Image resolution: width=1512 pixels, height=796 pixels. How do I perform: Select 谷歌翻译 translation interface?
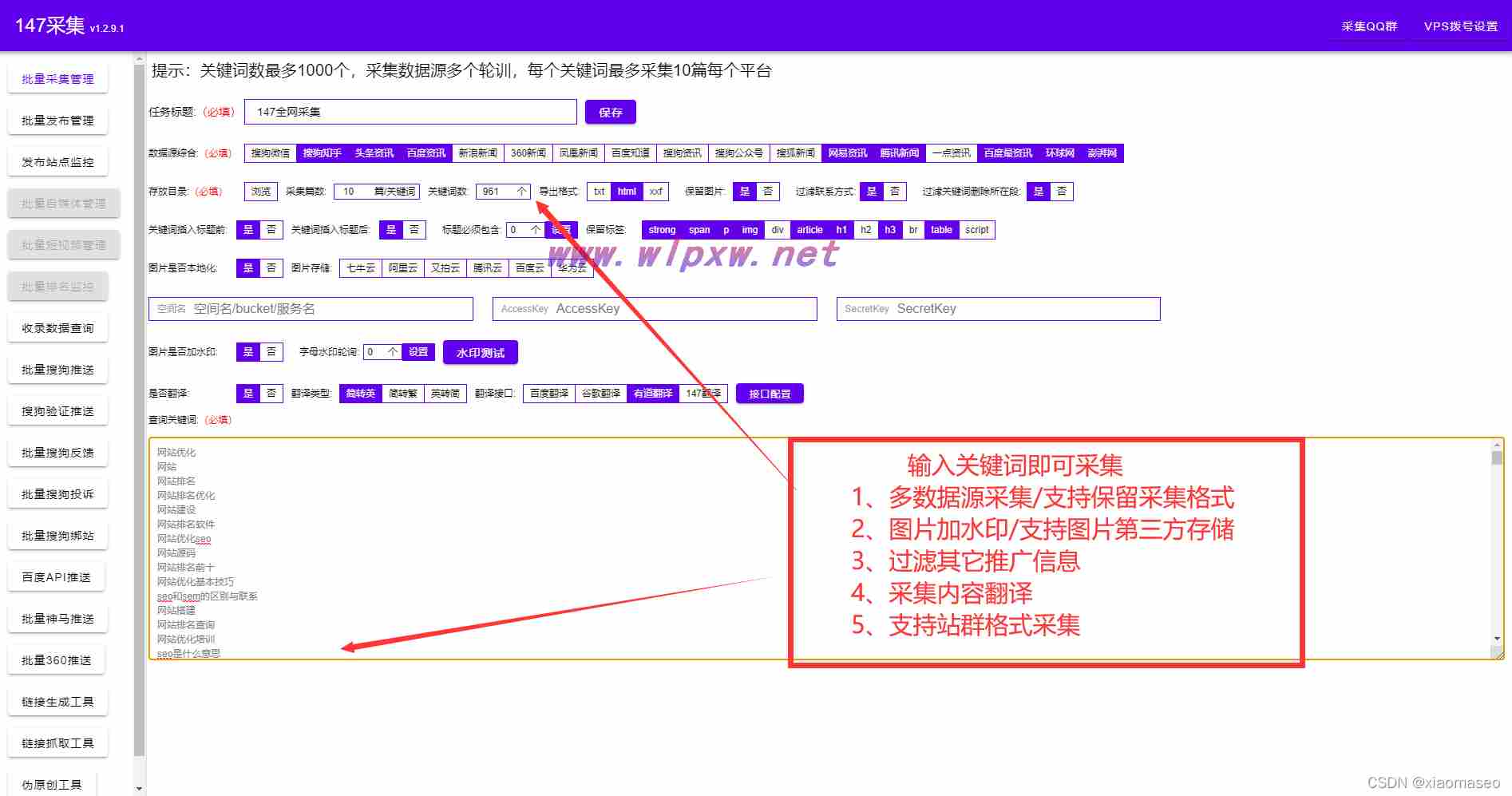(x=601, y=394)
